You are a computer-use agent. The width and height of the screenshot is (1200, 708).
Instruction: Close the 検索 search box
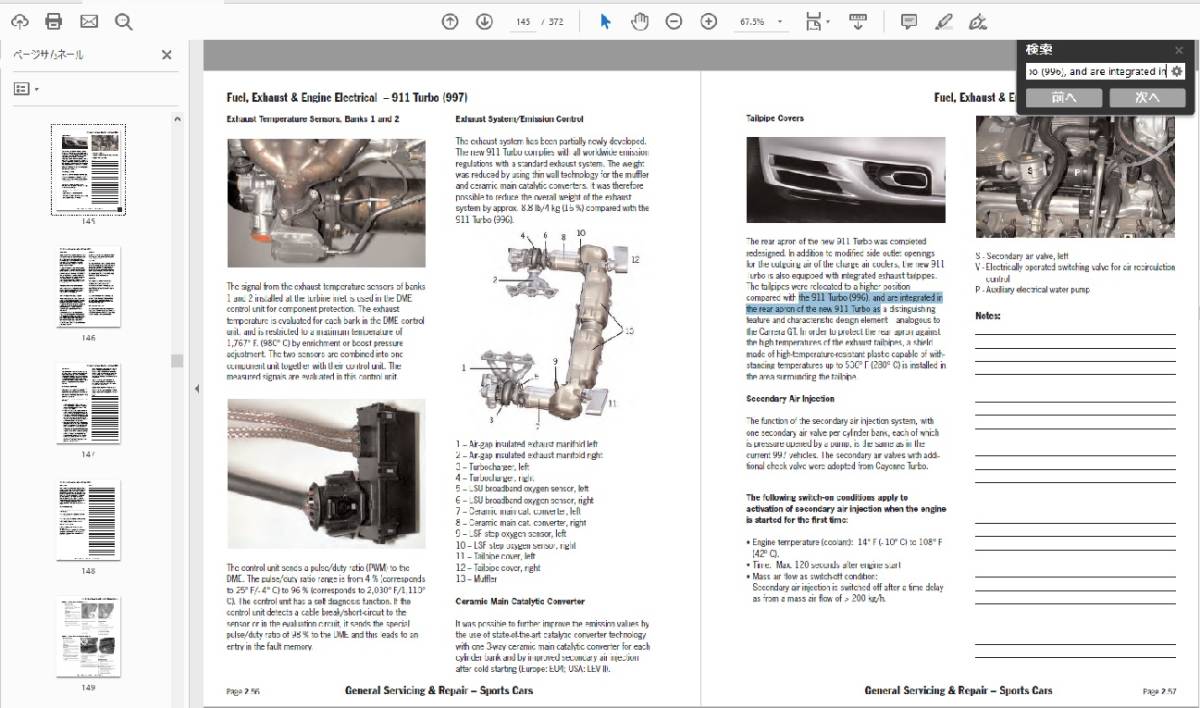click(1179, 50)
